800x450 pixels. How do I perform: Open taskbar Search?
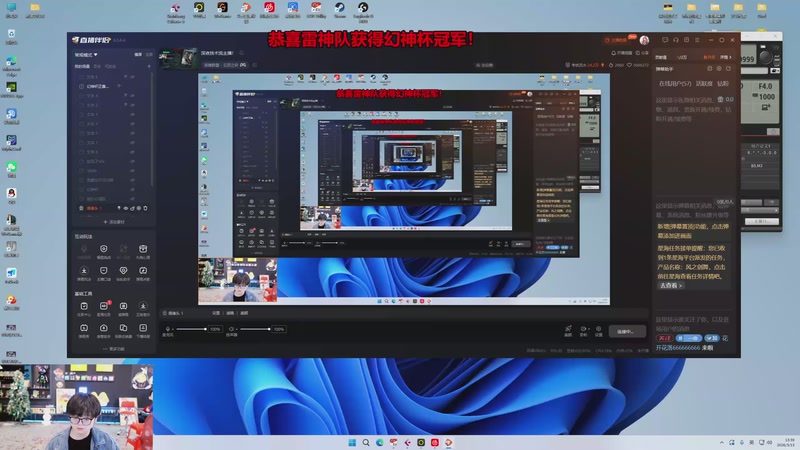[366, 442]
